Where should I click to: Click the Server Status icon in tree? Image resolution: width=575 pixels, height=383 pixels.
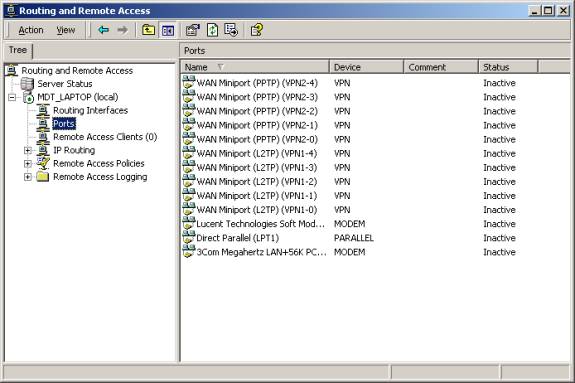[x=28, y=84]
